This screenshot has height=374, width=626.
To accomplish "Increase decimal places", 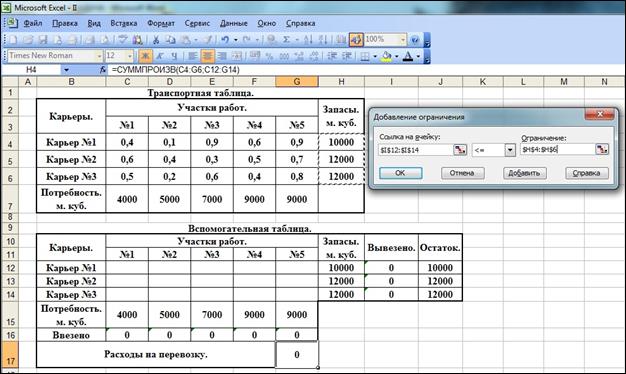I will point(299,56).
